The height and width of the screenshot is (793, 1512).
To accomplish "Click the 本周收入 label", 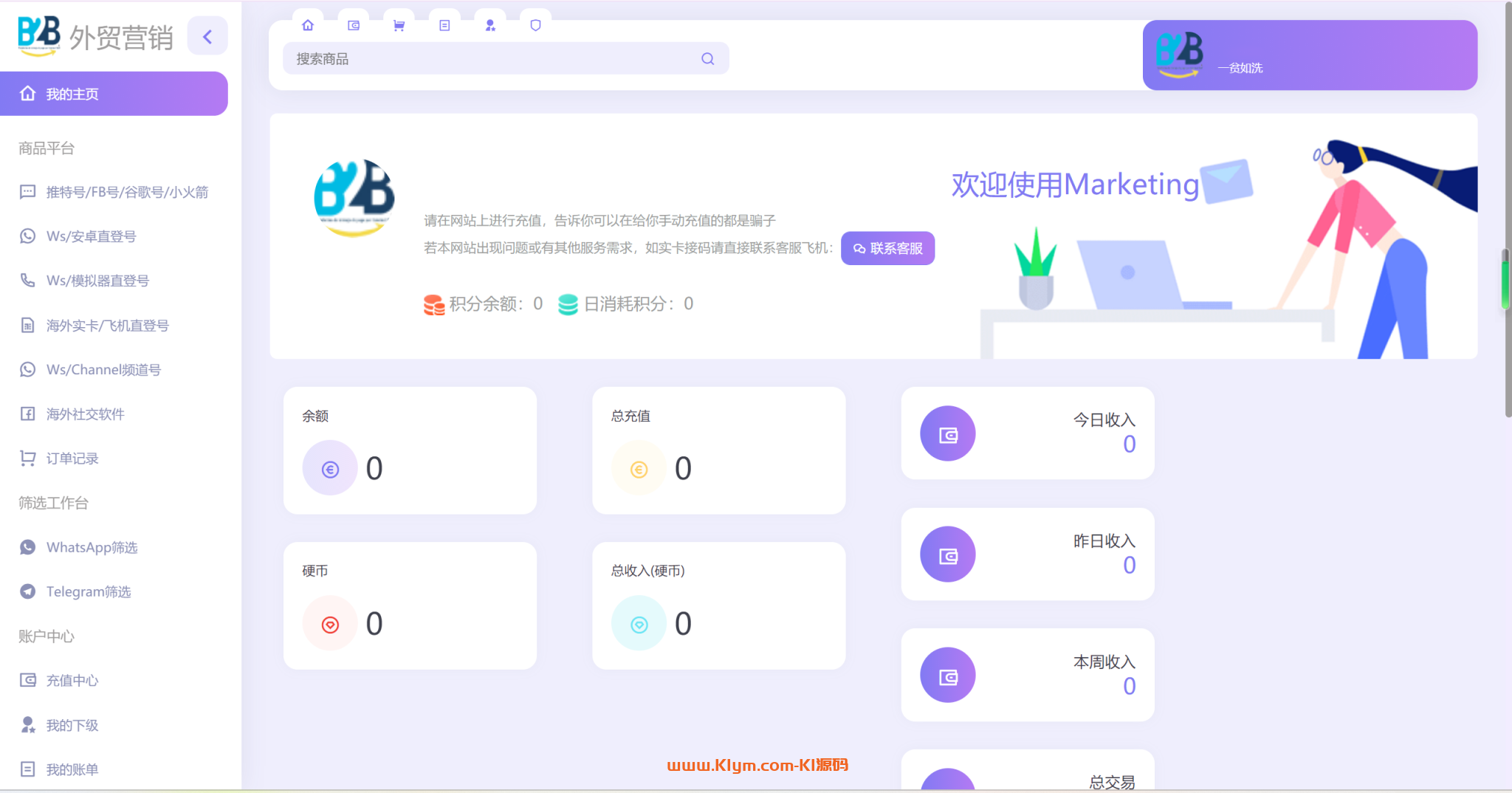I will [1104, 662].
